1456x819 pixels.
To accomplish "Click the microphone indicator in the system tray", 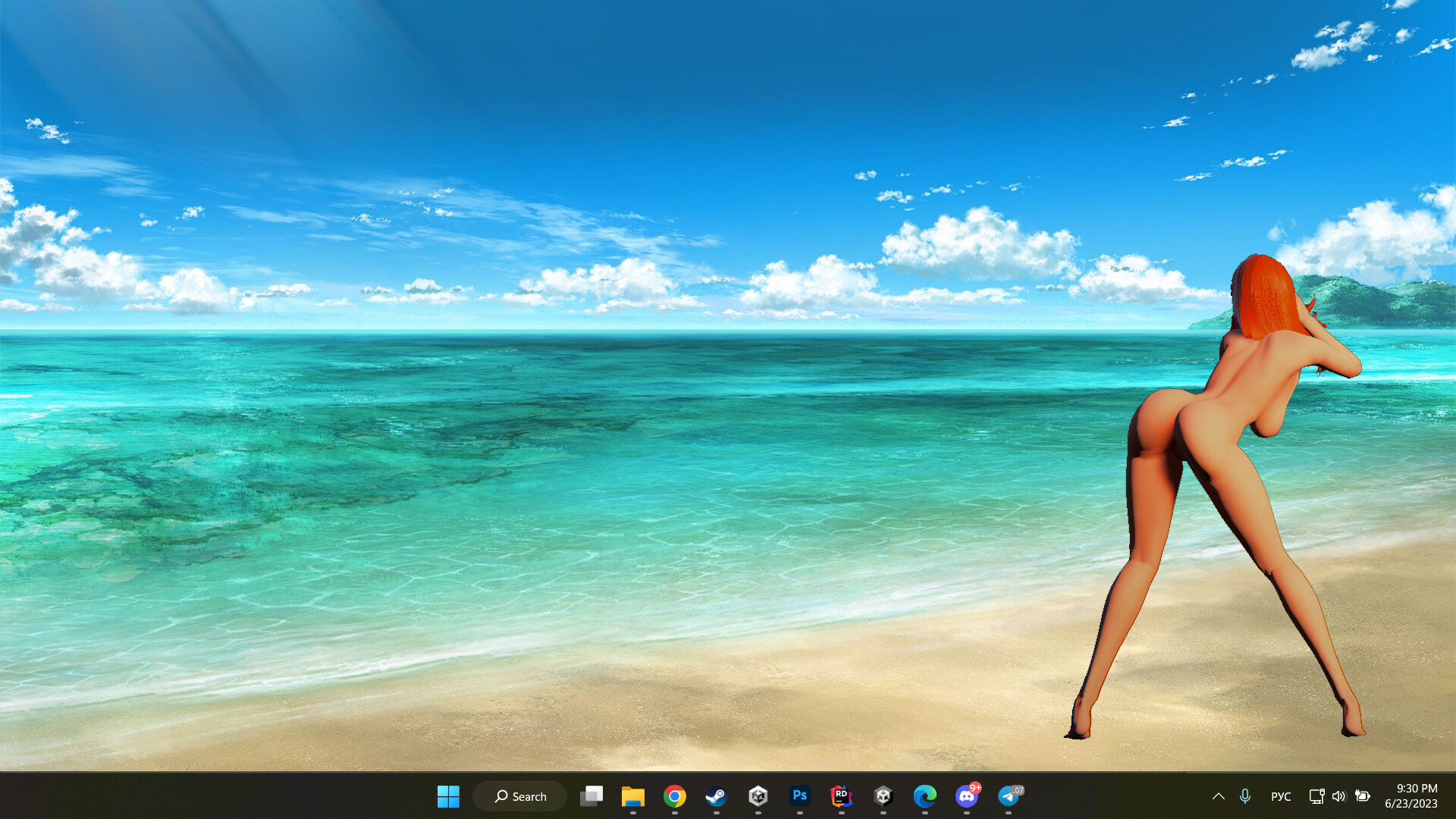I will (1244, 796).
